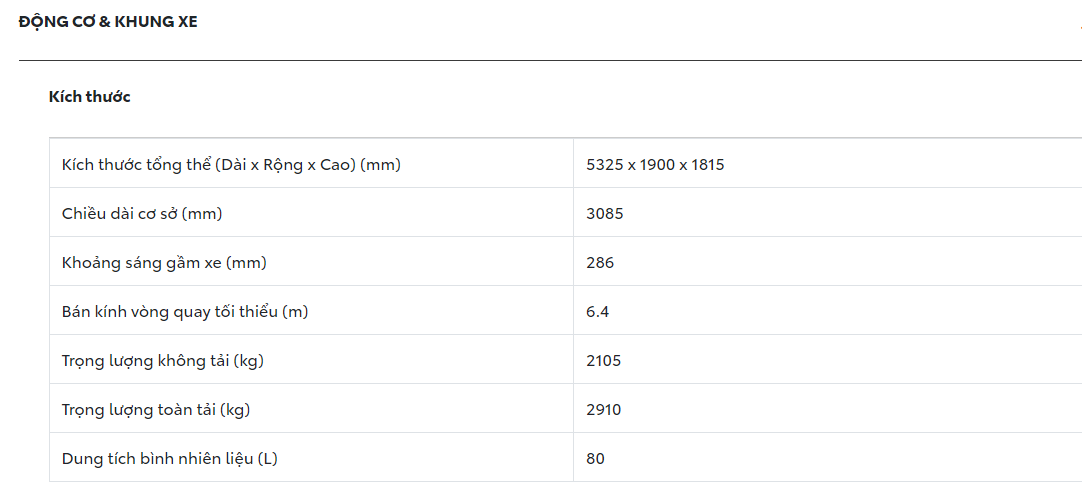1082x491 pixels.
Task: Click the gross weight value 2910
Action: 604,410
